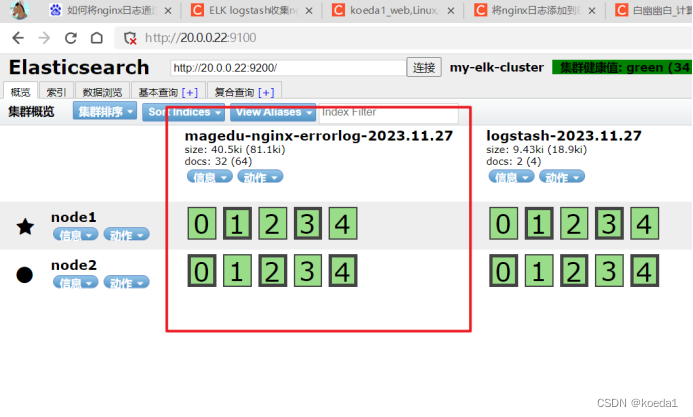Click the node2 circle icon
Image resolution: width=693 pixels, height=417 pixels.
coord(25,274)
